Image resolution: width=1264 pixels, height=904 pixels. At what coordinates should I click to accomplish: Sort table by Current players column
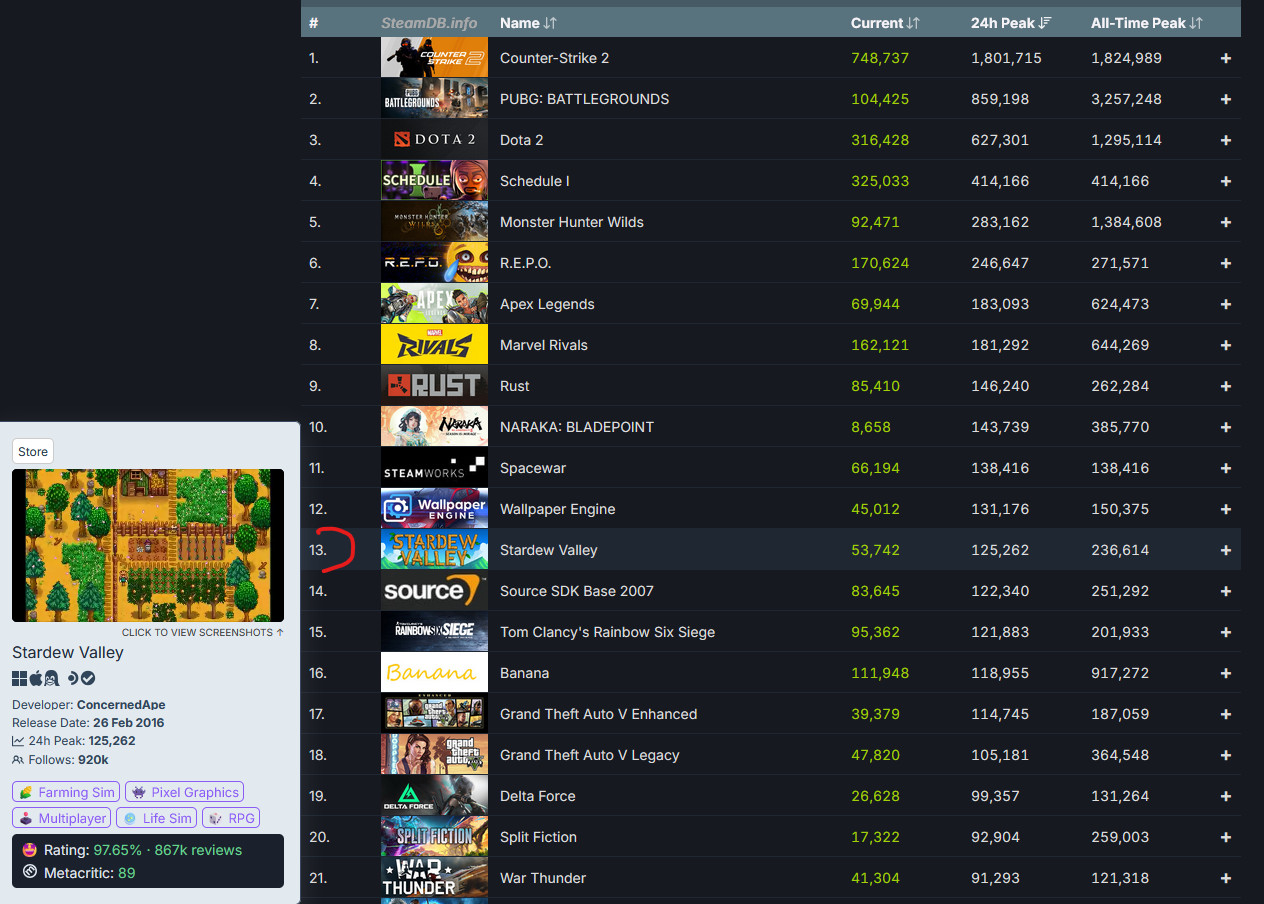click(885, 22)
